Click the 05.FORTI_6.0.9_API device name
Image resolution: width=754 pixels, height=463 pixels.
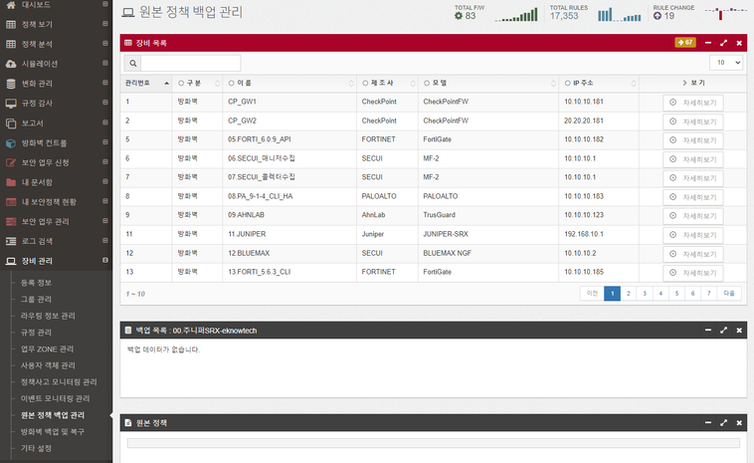click(259, 139)
